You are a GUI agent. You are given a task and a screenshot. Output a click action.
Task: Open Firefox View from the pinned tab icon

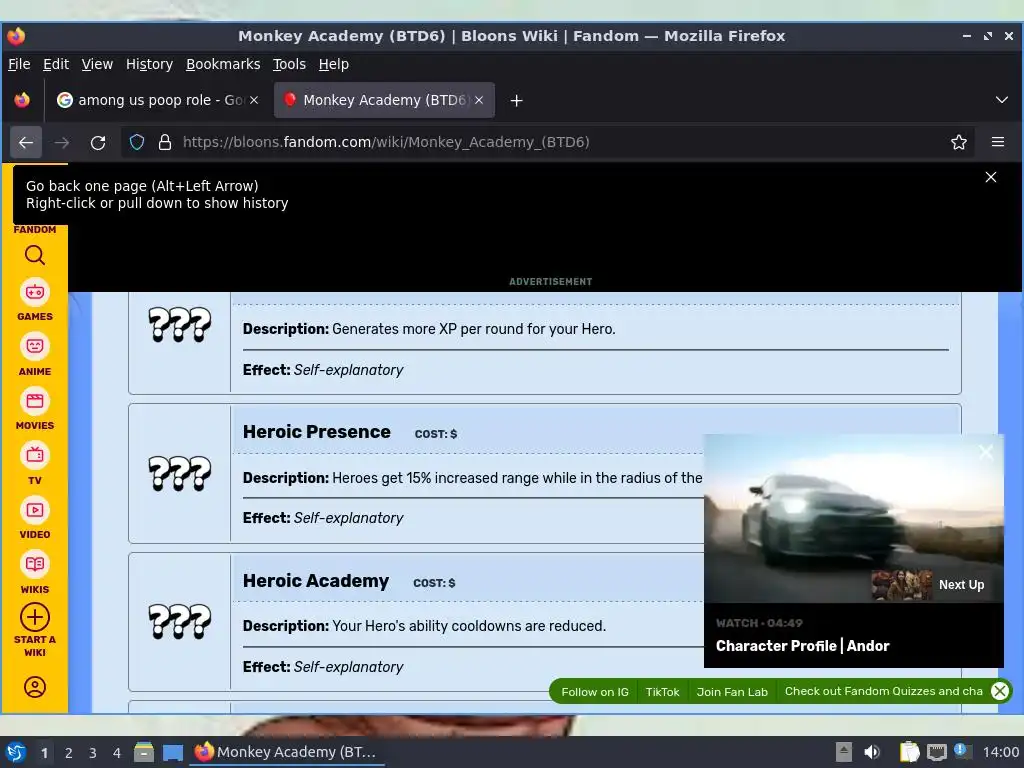coord(22,100)
